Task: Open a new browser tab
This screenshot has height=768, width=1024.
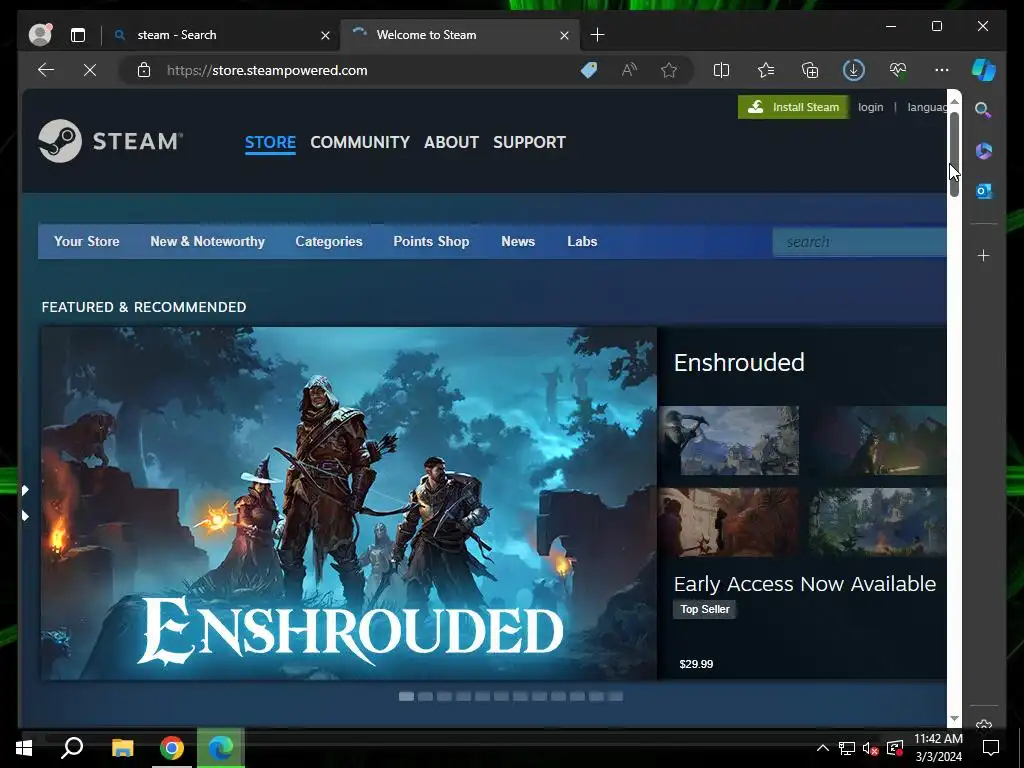Action: coord(597,35)
